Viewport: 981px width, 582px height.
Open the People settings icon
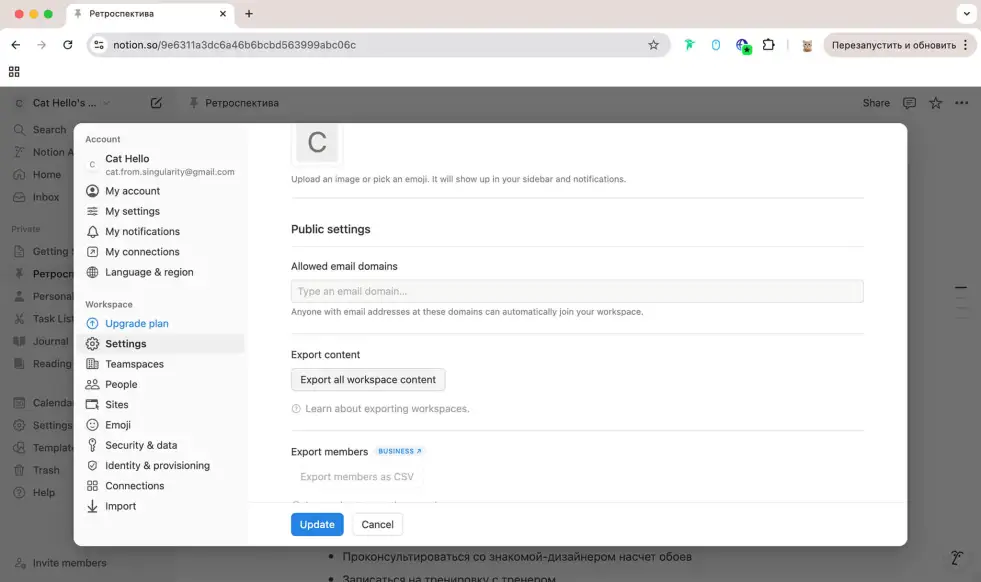[93, 385]
